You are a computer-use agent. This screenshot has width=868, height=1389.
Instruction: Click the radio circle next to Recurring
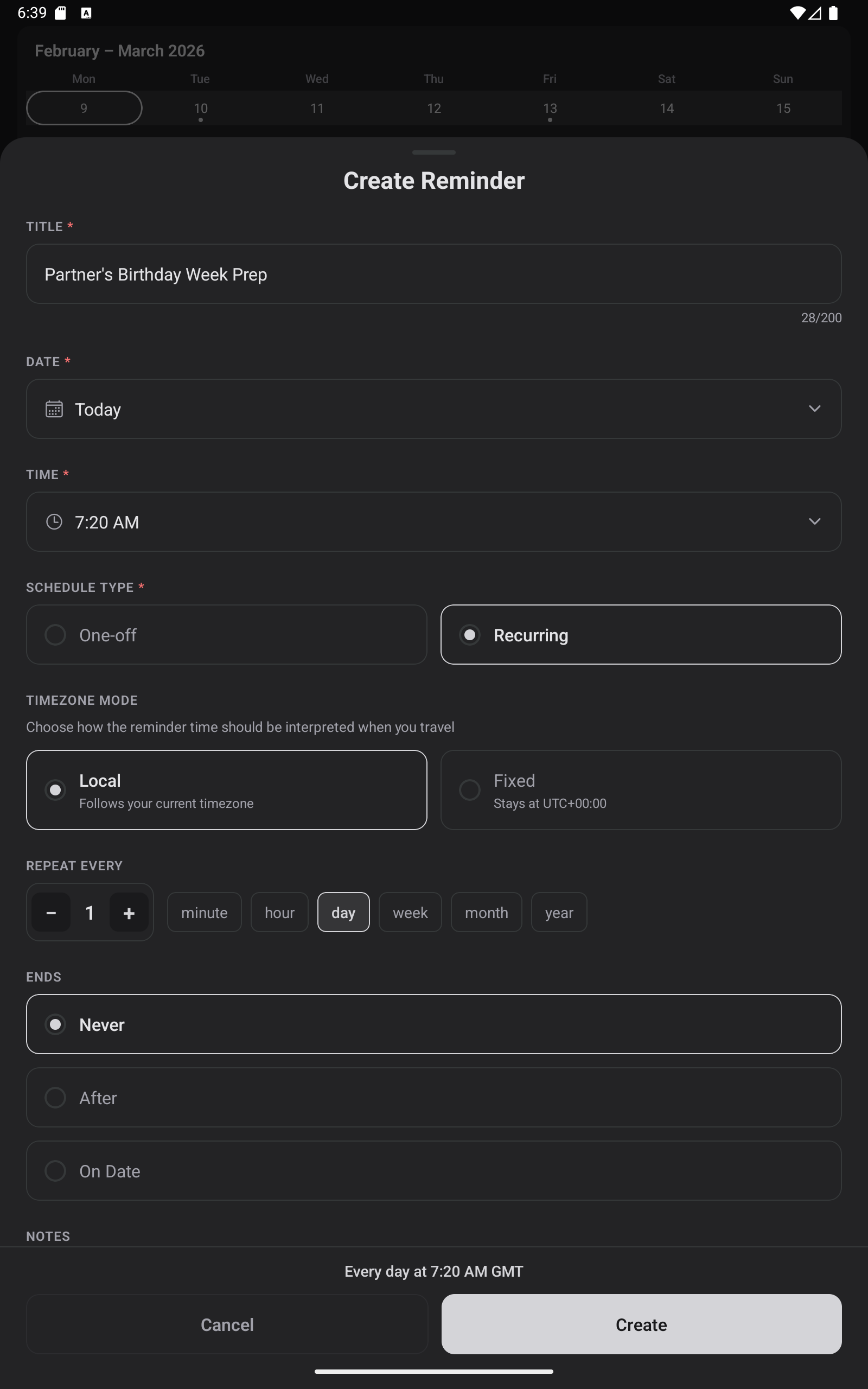pyautogui.click(x=470, y=635)
